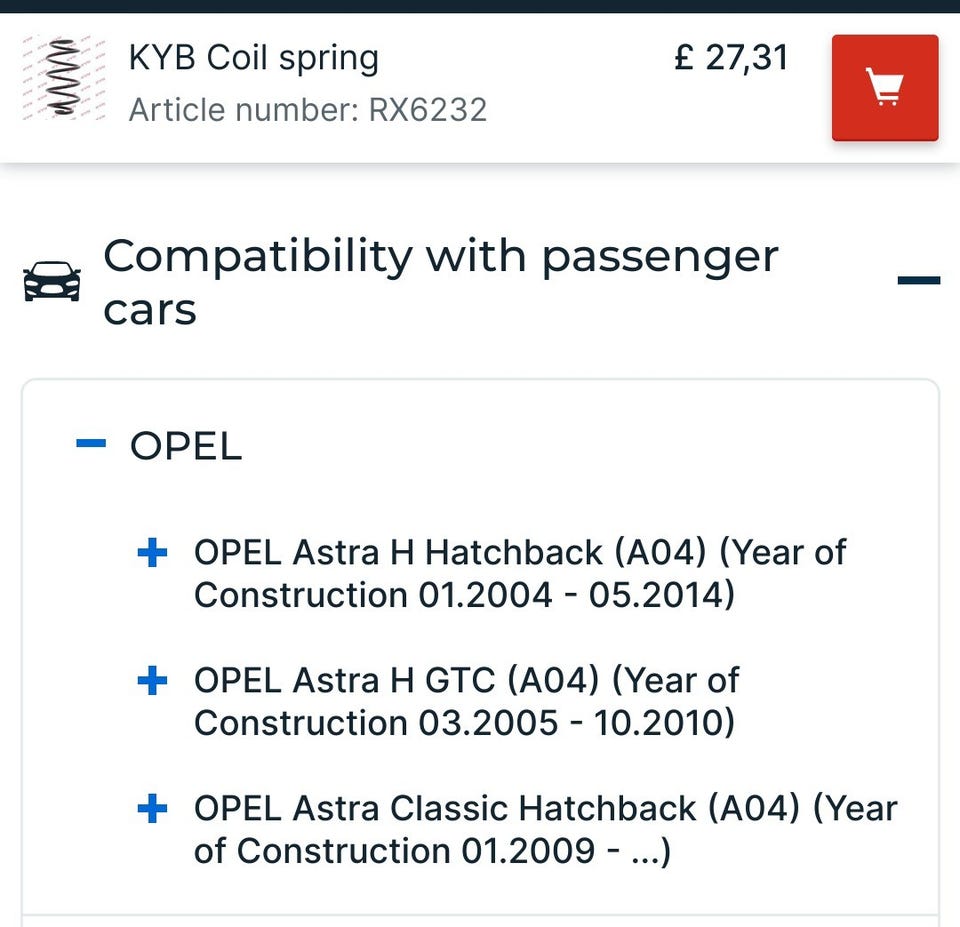960x927 pixels.
Task: Open the OPEL Astra Classic Hatchback entry
Action: pos(545,809)
